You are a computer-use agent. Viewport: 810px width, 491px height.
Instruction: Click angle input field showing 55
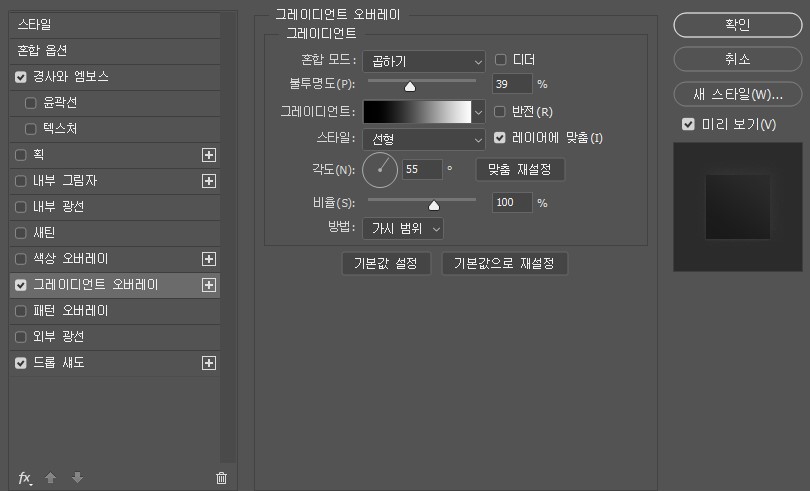422,170
